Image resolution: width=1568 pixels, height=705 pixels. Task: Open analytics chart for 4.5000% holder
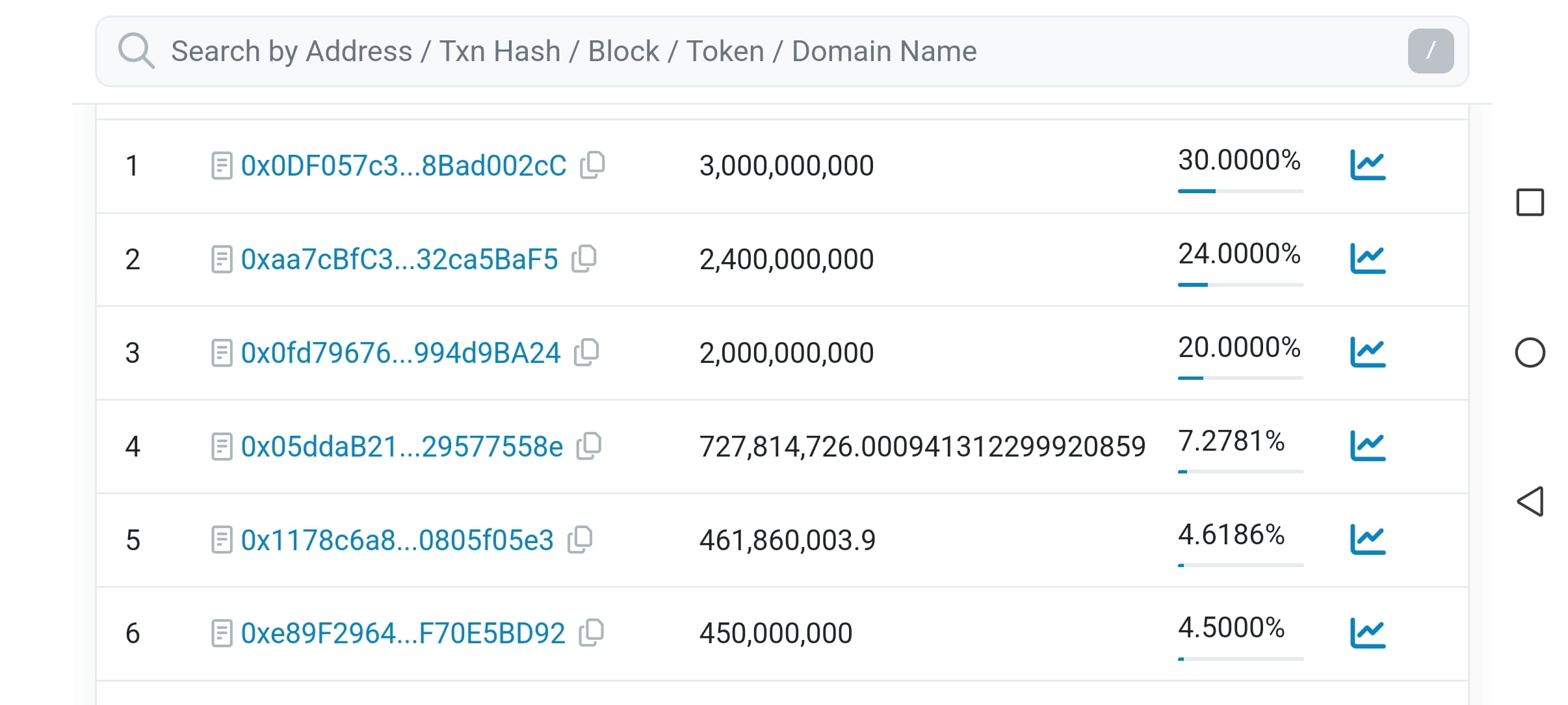(x=1368, y=633)
